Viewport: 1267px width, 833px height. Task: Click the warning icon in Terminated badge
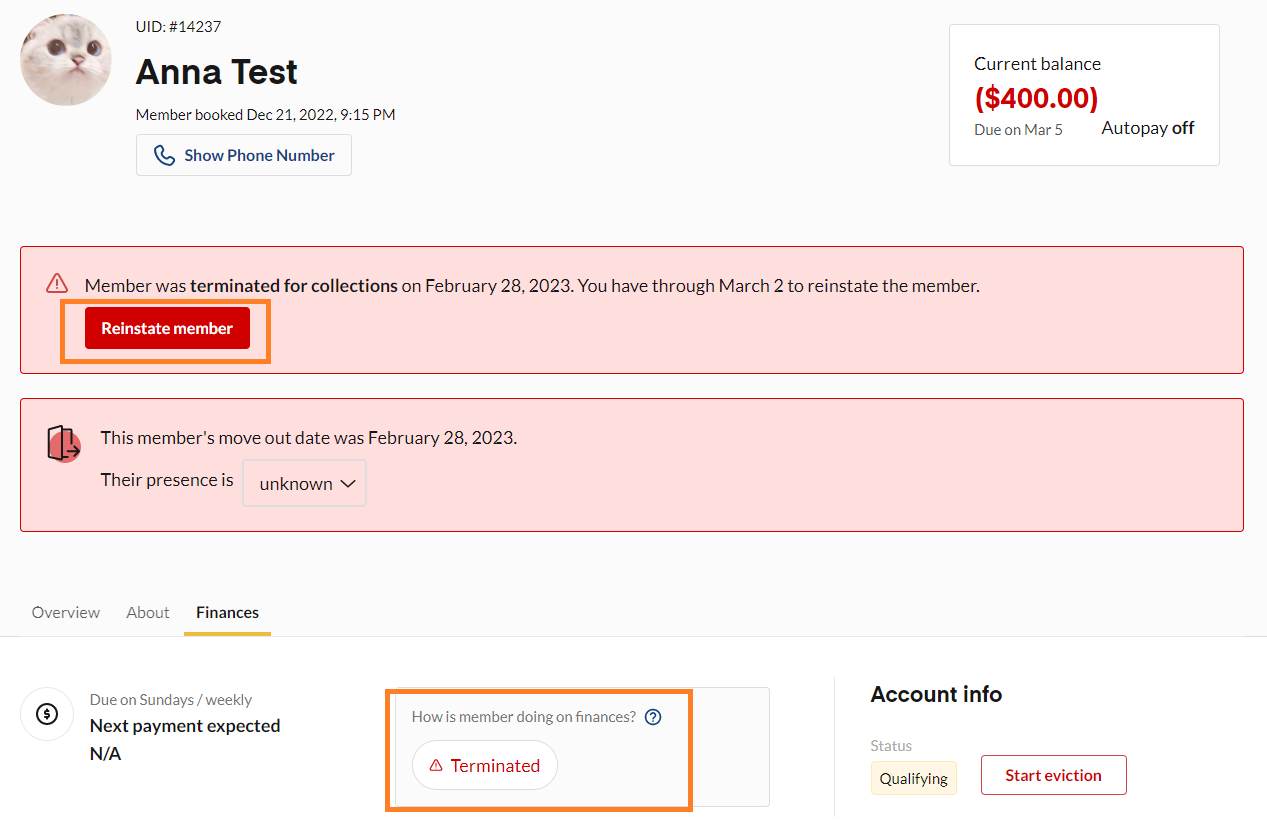click(436, 766)
